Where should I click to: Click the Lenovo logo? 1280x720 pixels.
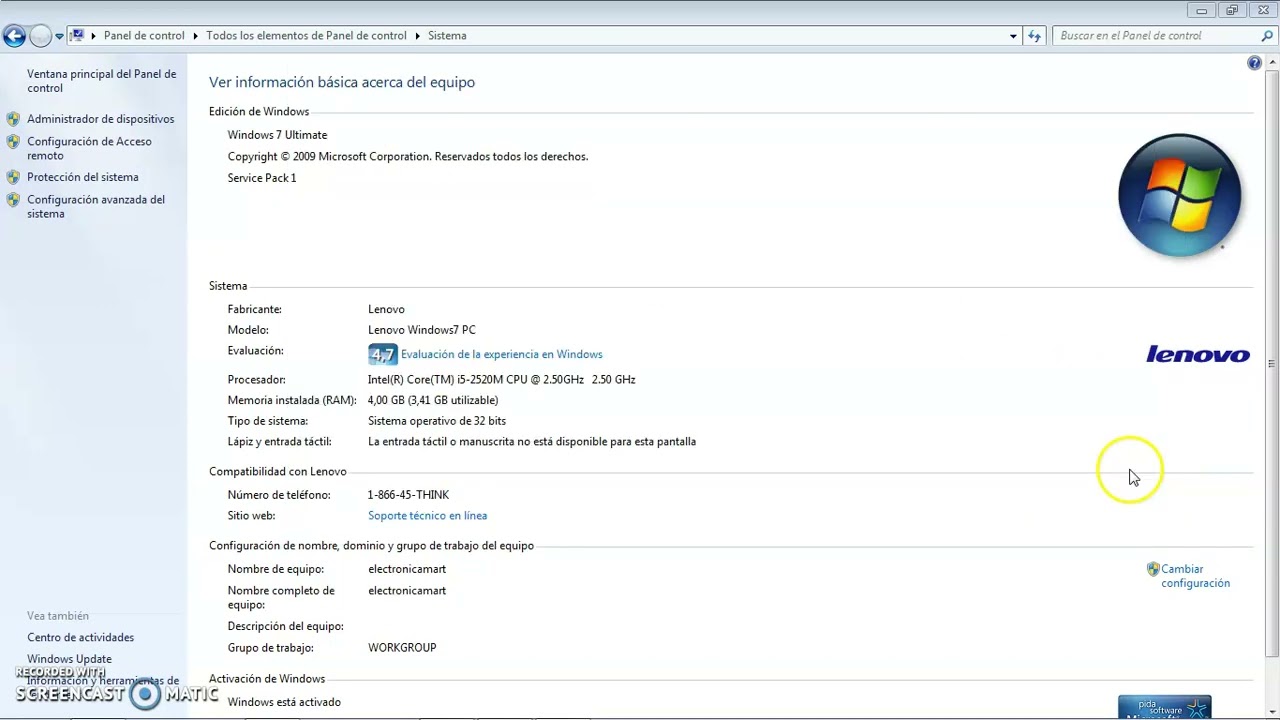point(1197,354)
